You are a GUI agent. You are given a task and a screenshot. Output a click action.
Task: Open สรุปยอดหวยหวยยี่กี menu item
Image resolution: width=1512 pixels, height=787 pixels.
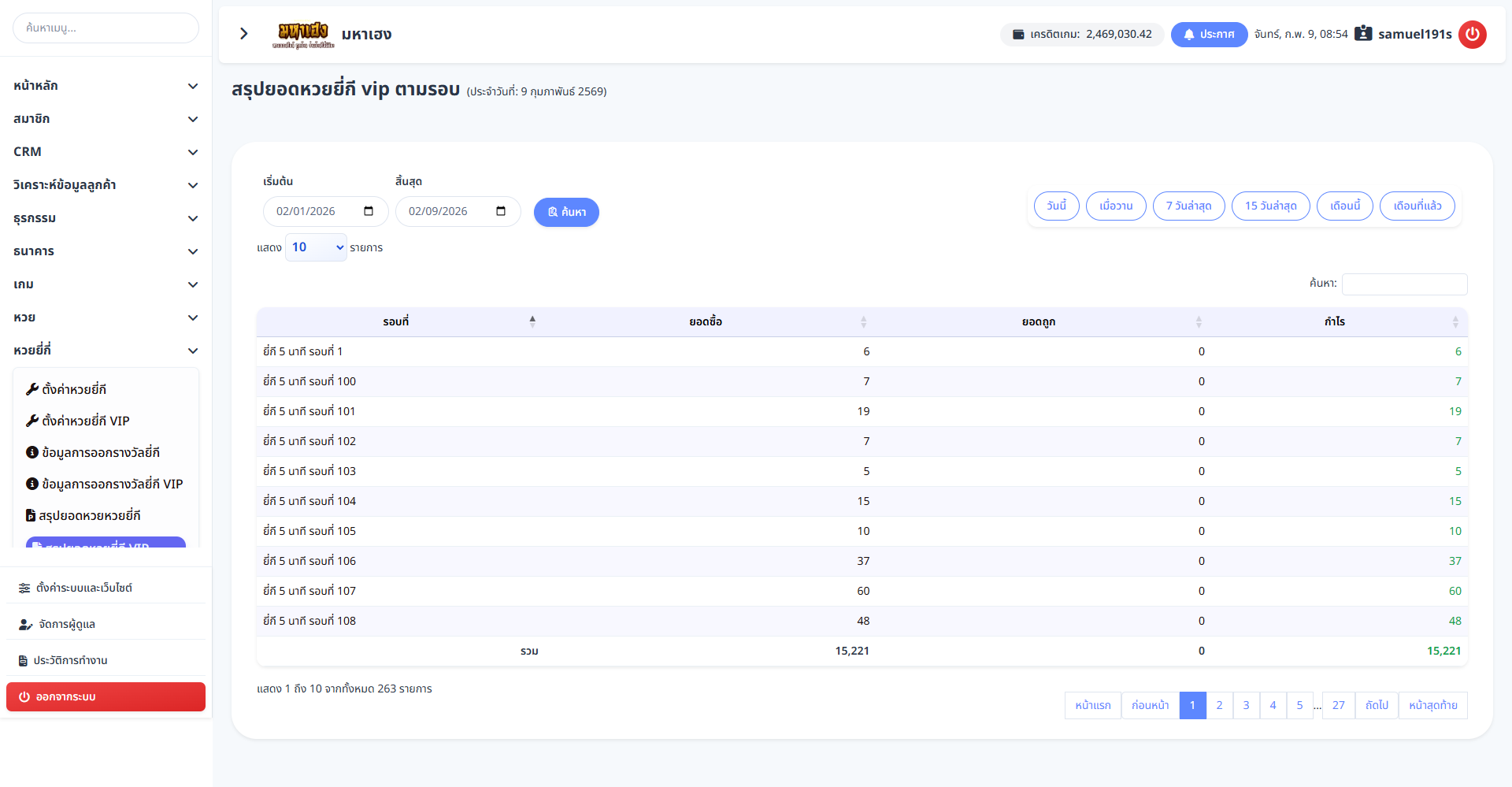[x=89, y=515]
